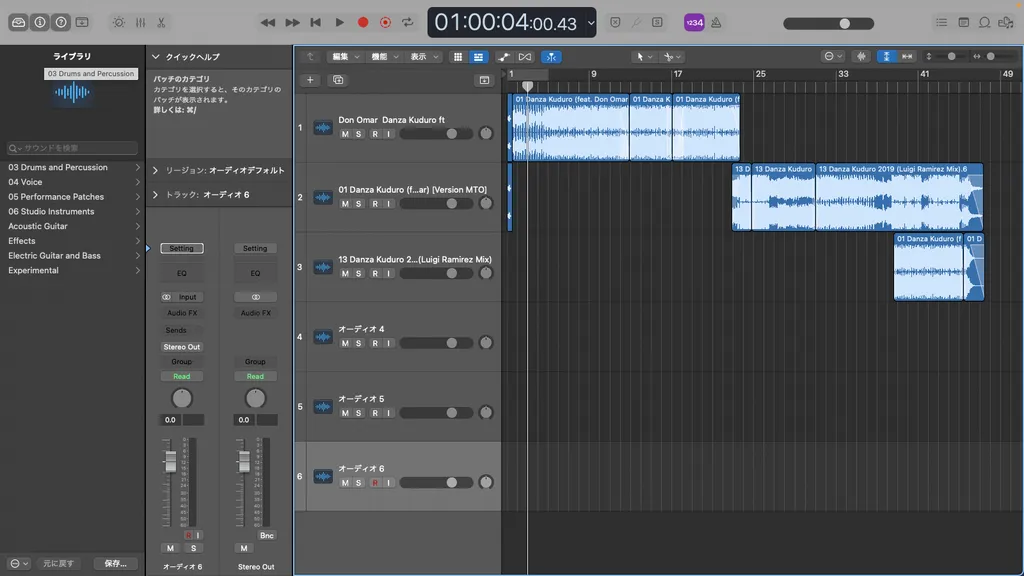1024x576 pixels.
Task: Open the Snap mode dropdown
Action: point(833,56)
